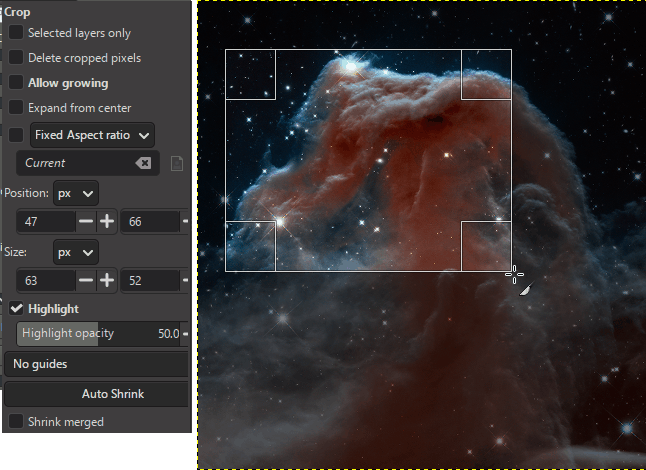Open the Size unit px dropdown
646x470 pixels.
point(76,252)
